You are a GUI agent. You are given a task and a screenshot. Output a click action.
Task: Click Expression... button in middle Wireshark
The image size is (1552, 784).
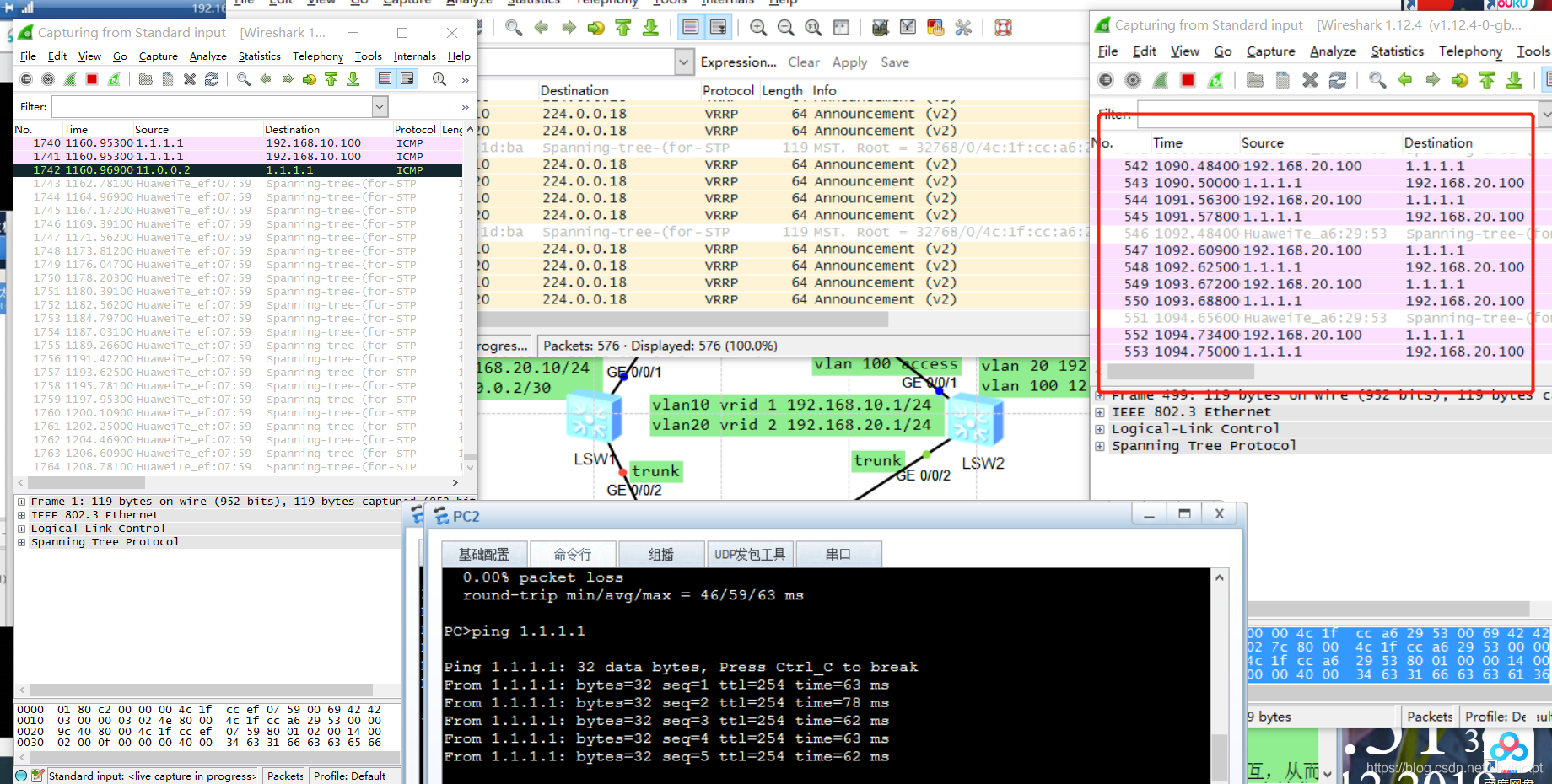[x=738, y=62]
